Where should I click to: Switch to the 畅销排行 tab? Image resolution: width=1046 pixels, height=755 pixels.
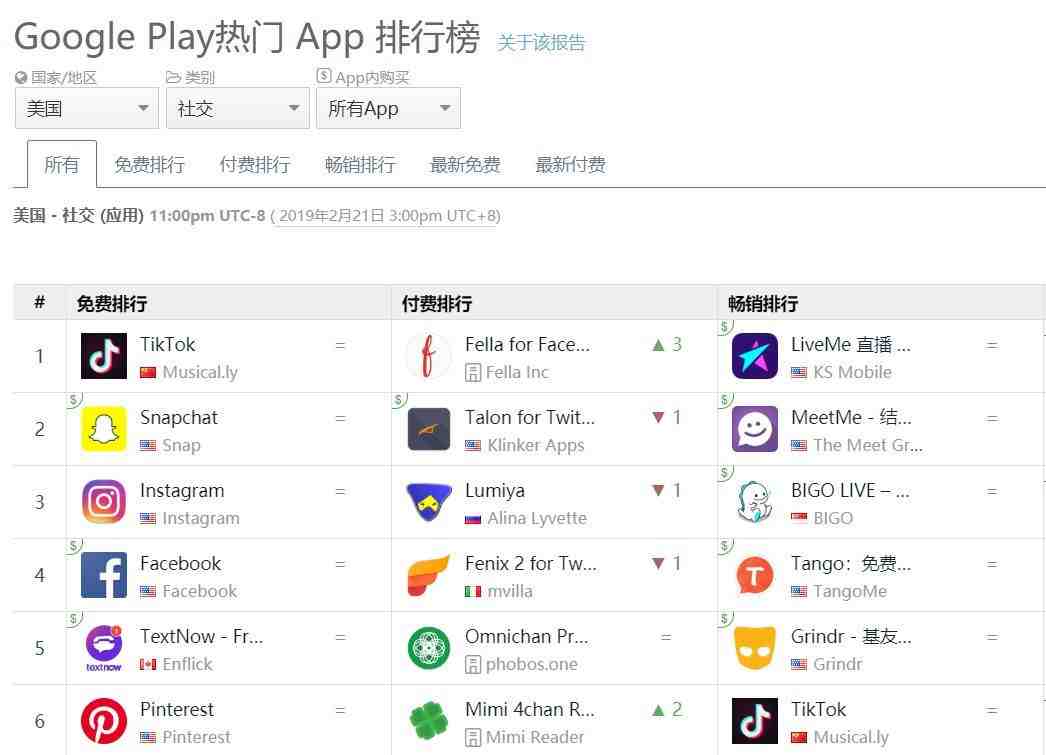[360, 165]
